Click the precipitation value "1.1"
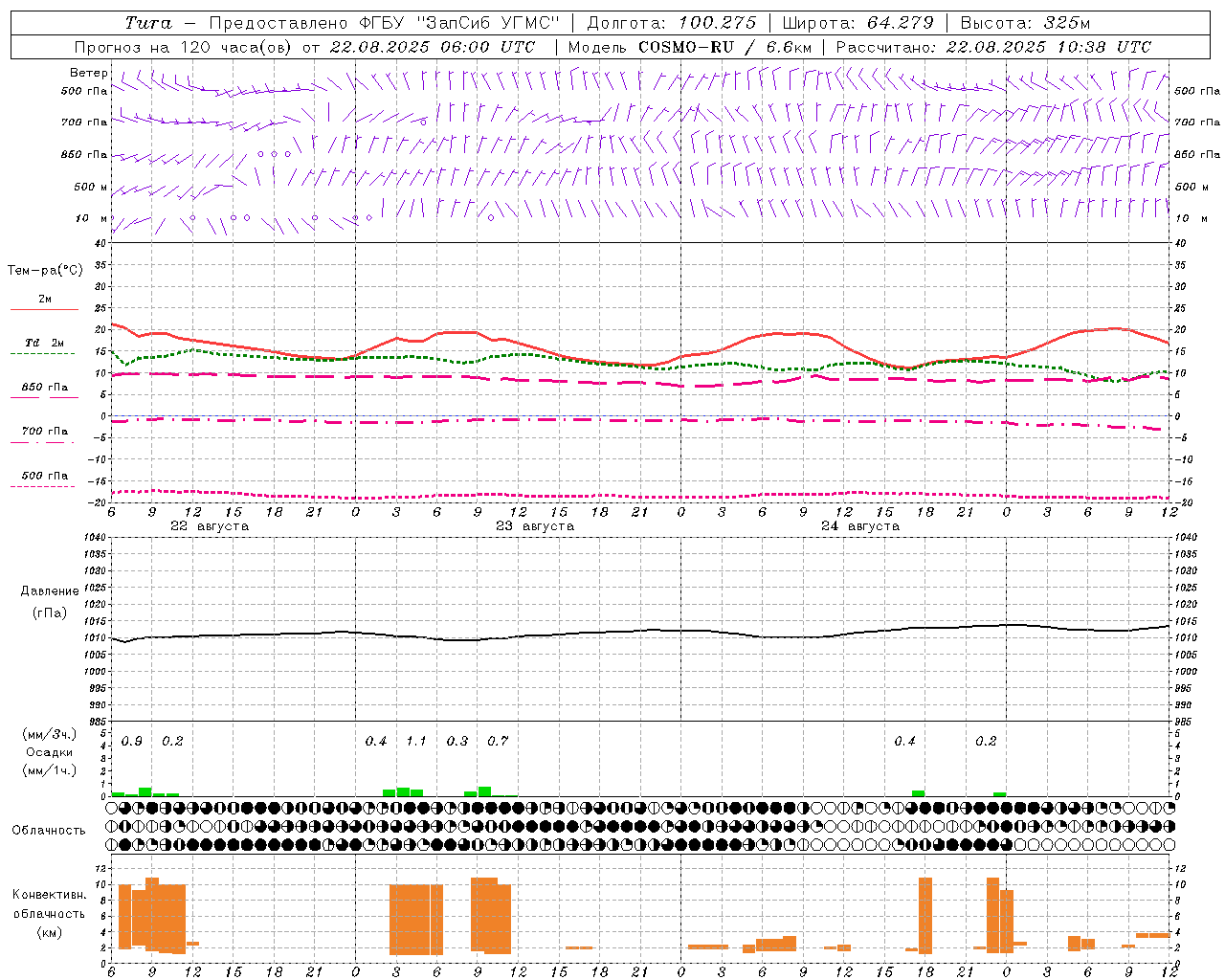1225x980 pixels. (416, 742)
